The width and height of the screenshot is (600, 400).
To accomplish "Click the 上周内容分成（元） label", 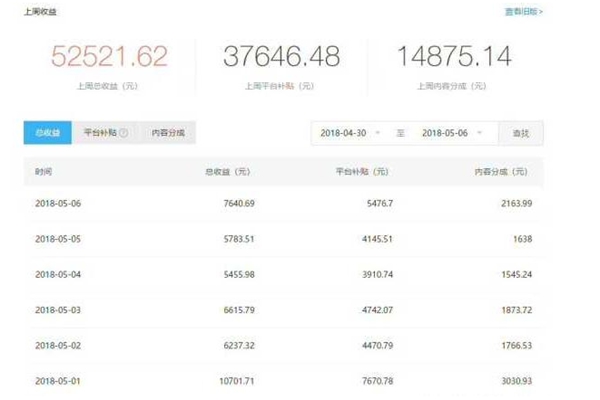I will tap(452, 86).
